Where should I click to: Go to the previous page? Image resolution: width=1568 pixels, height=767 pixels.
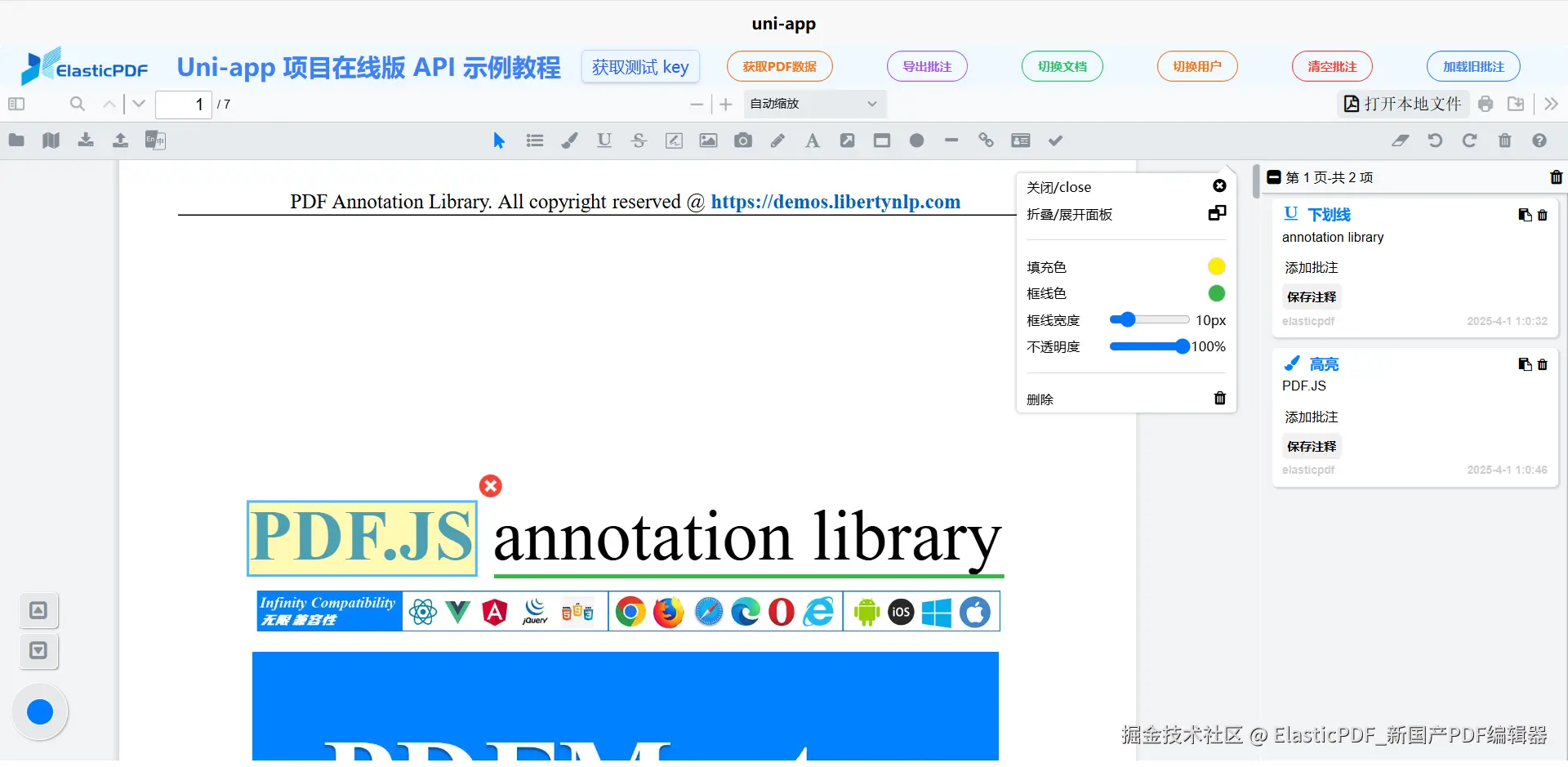[x=109, y=104]
